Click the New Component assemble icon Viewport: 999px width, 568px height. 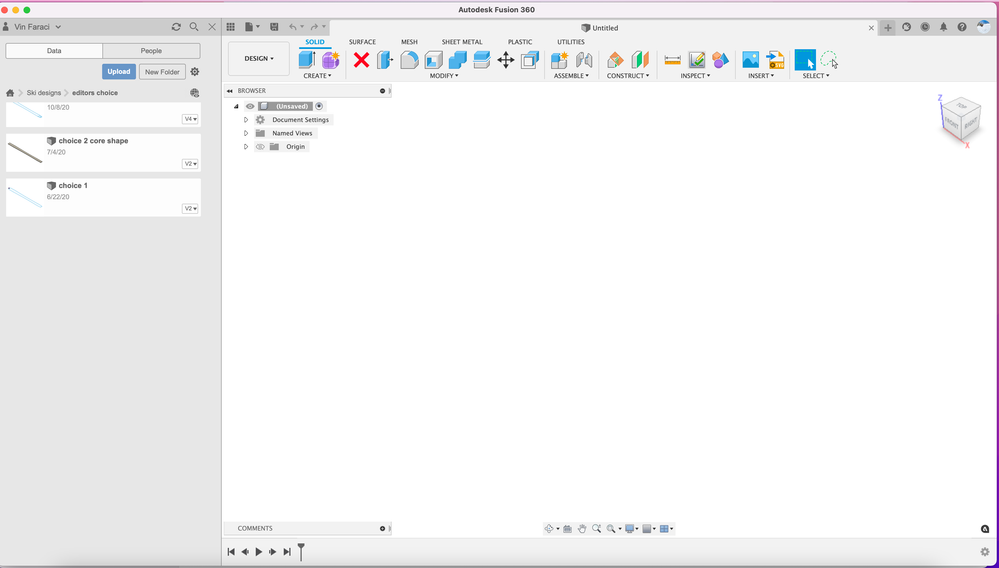(x=559, y=60)
